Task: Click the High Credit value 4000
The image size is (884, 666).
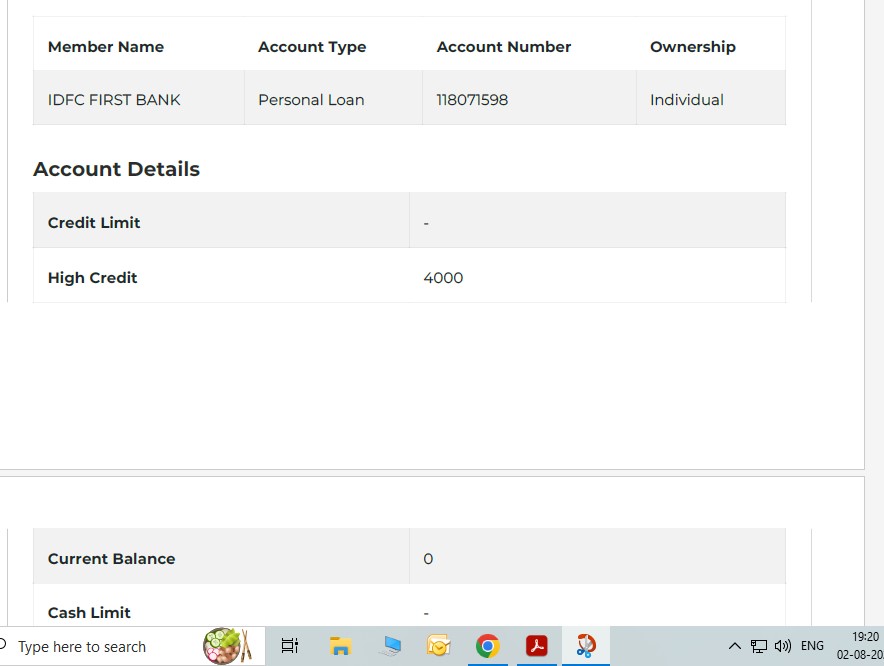Action: click(x=443, y=278)
